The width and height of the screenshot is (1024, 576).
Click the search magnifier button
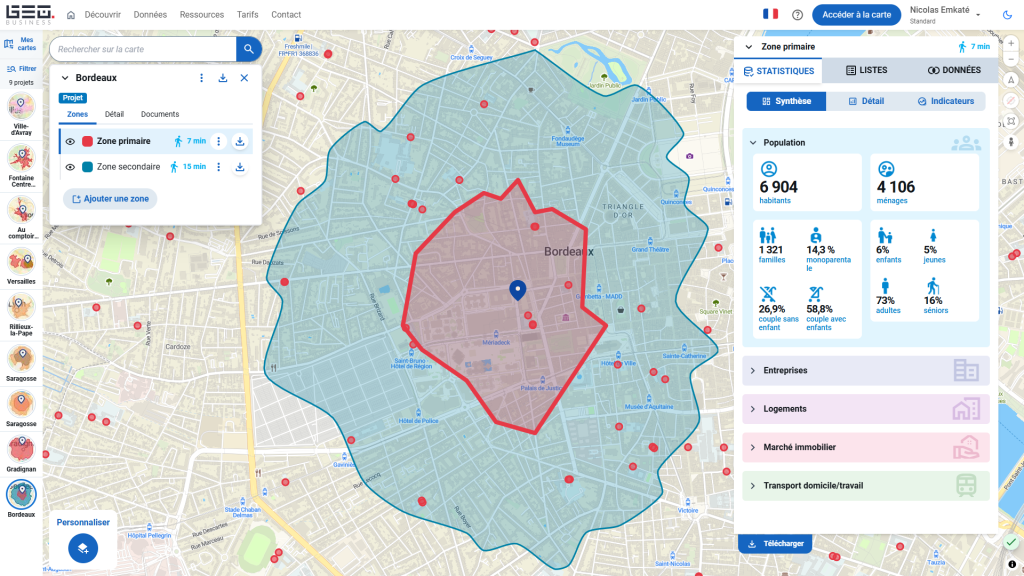point(248,48)
